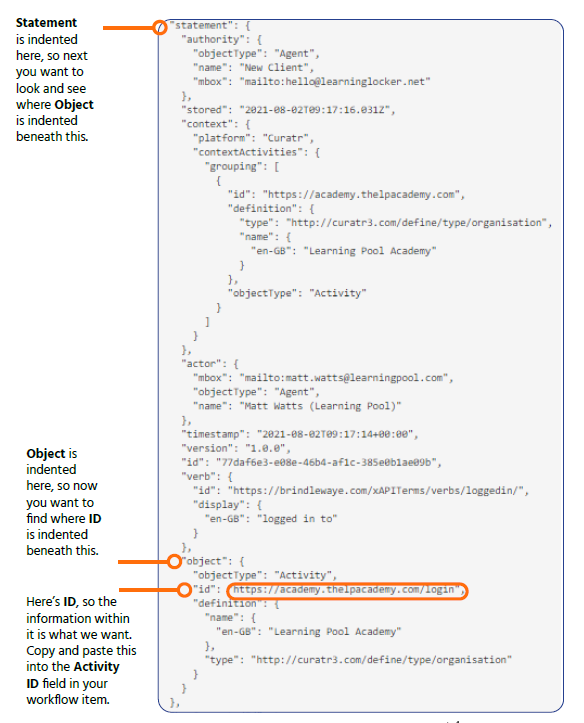Click the statement id 77daf6e3 UUID value

326,462
